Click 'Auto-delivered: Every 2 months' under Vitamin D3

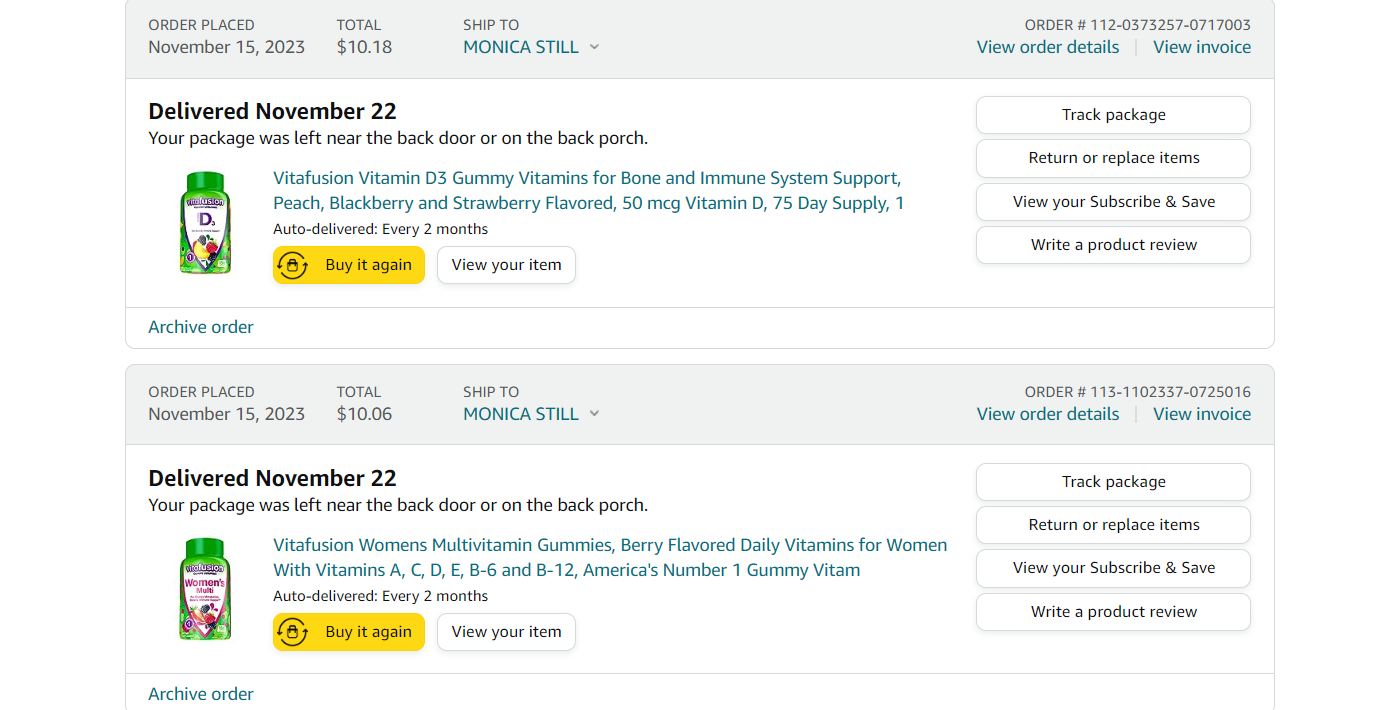[381, 229]
